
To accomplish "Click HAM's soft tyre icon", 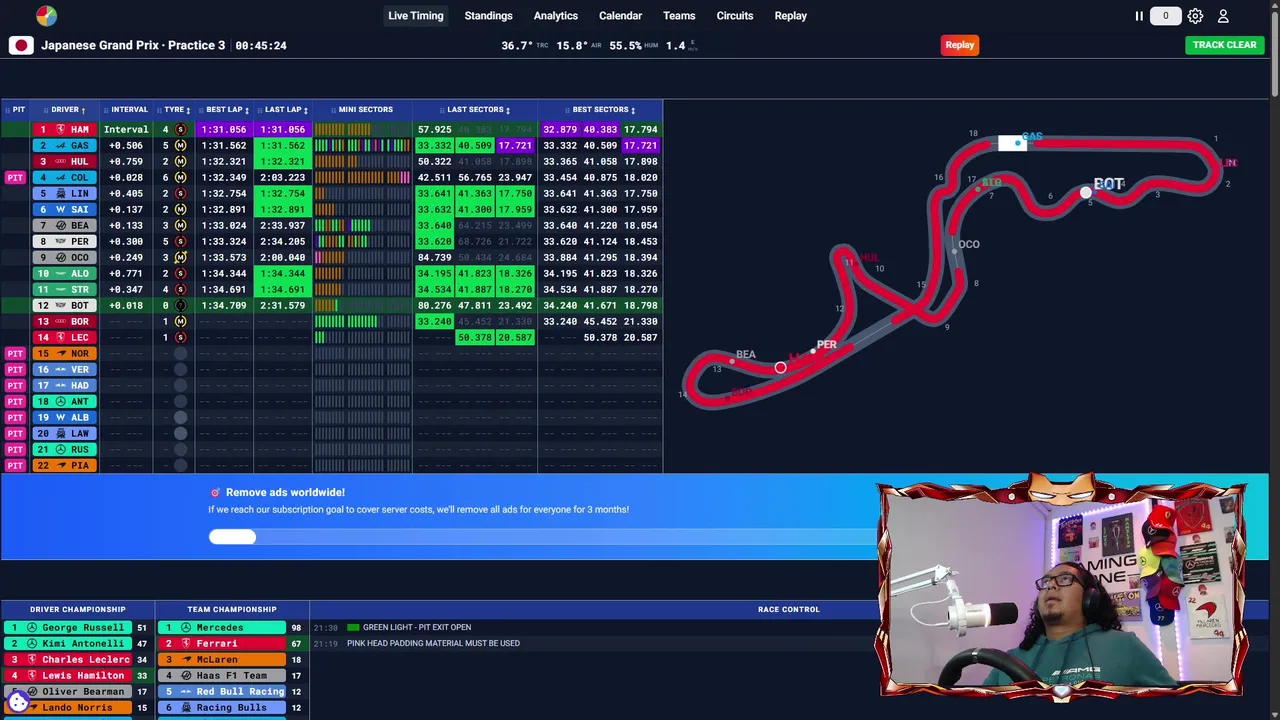I will [180, 129].
